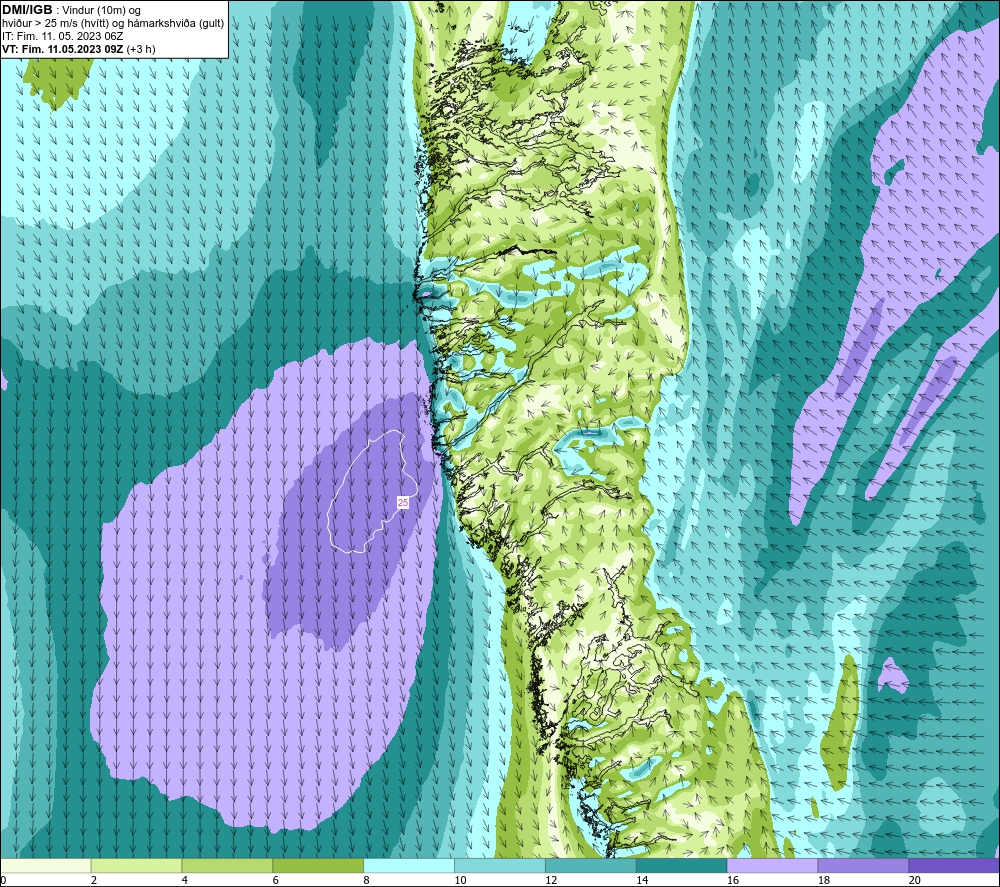Click the legend scale value '14'
Screen dimensions: 1000x887
[x=642, y=880]
